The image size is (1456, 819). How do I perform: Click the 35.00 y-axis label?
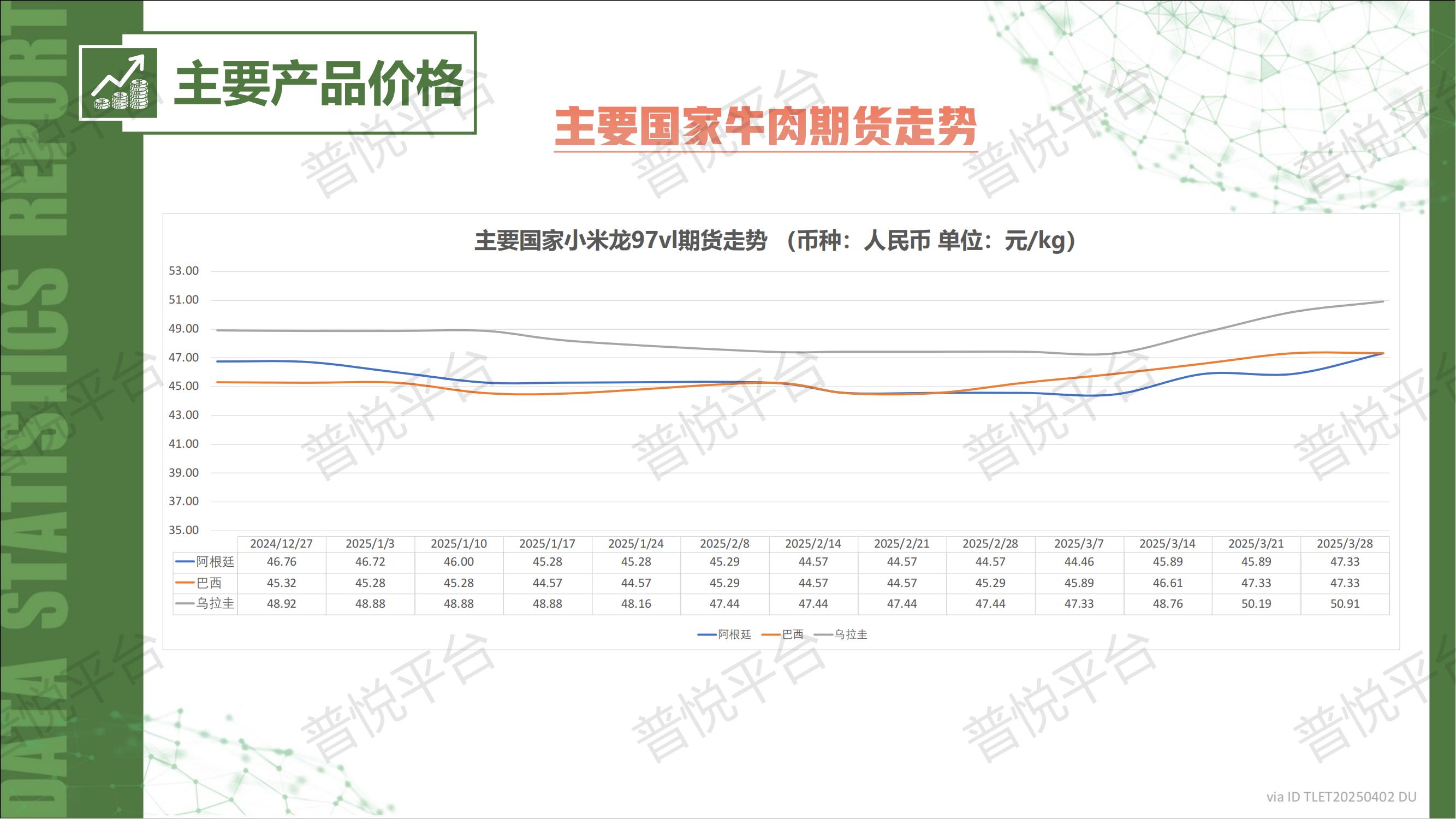183,530
